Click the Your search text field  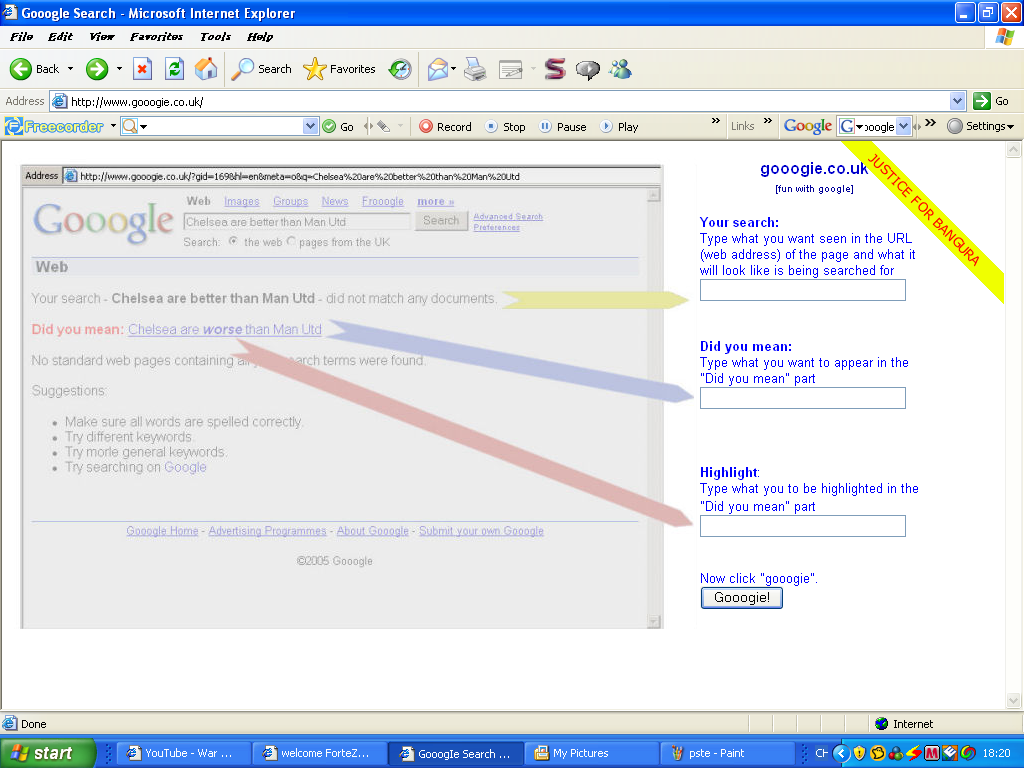click(803, 290)
